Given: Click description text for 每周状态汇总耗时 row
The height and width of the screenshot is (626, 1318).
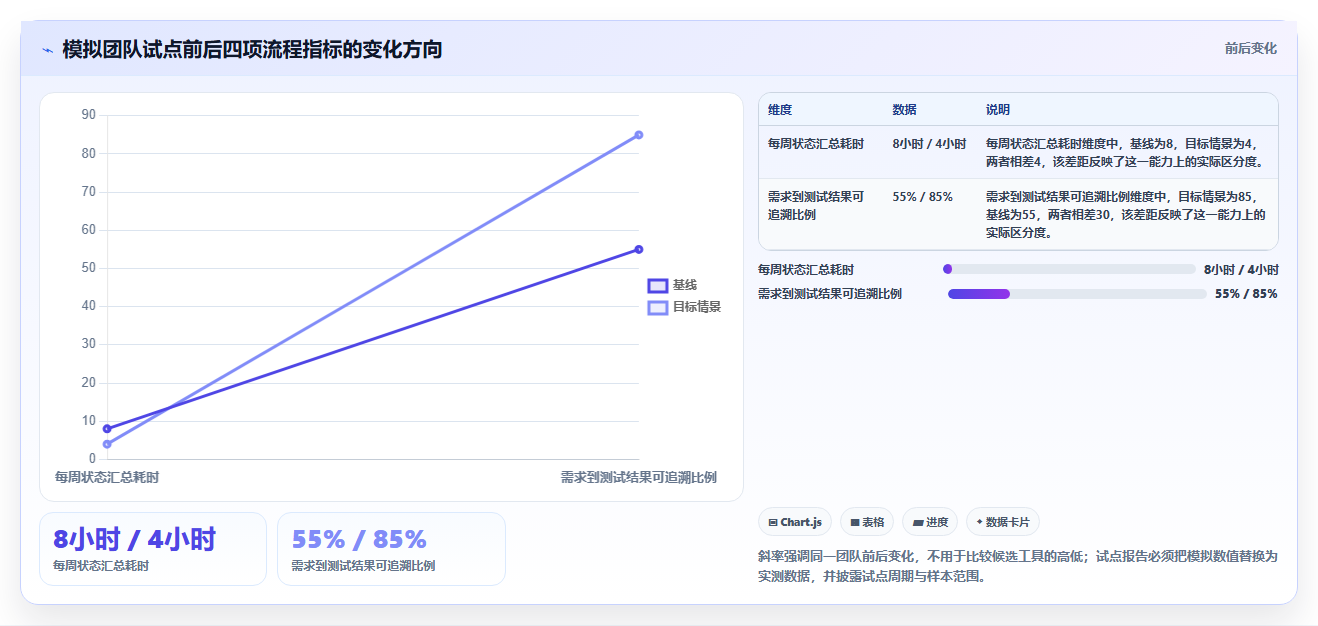Looking at the screenshot, I should point(1127,153).
